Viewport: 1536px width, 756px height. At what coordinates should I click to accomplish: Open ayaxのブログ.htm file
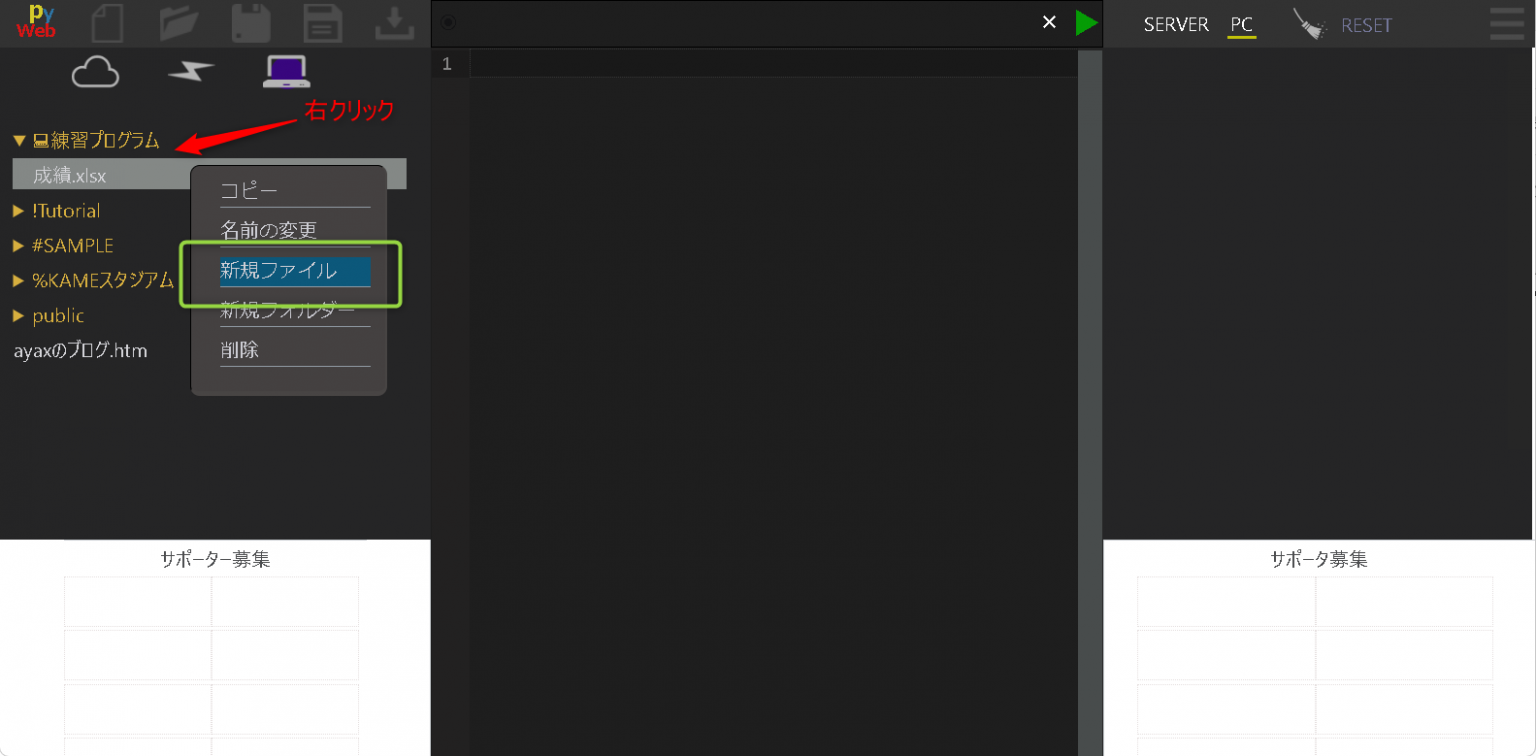click(80, 351)
